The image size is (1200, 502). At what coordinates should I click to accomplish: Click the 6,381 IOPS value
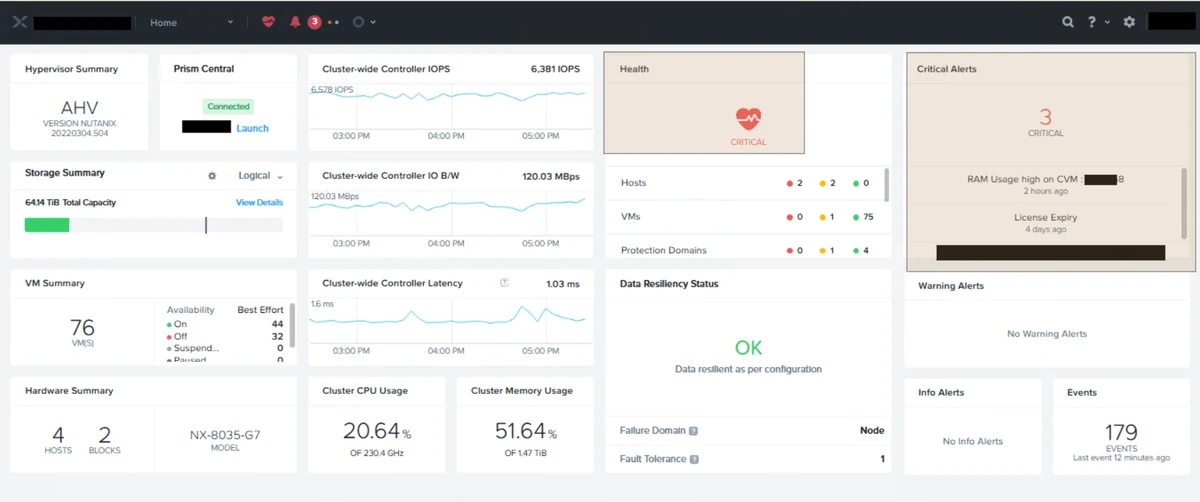(555, 69)
